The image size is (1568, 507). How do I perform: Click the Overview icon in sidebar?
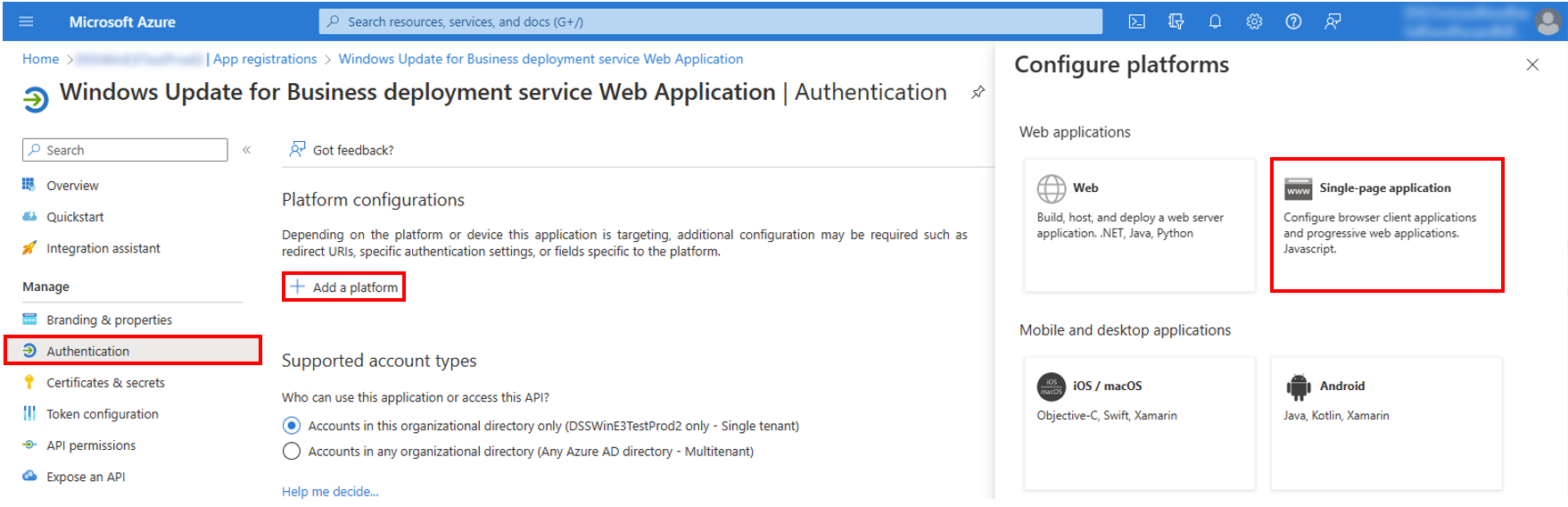point(29,185)
